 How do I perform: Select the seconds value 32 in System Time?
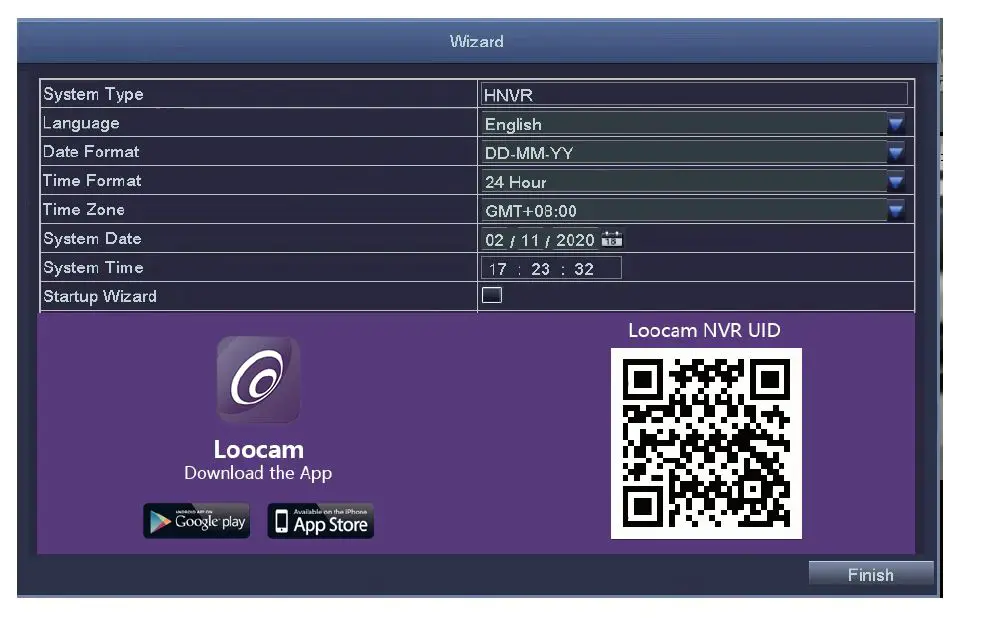(584, 269)
